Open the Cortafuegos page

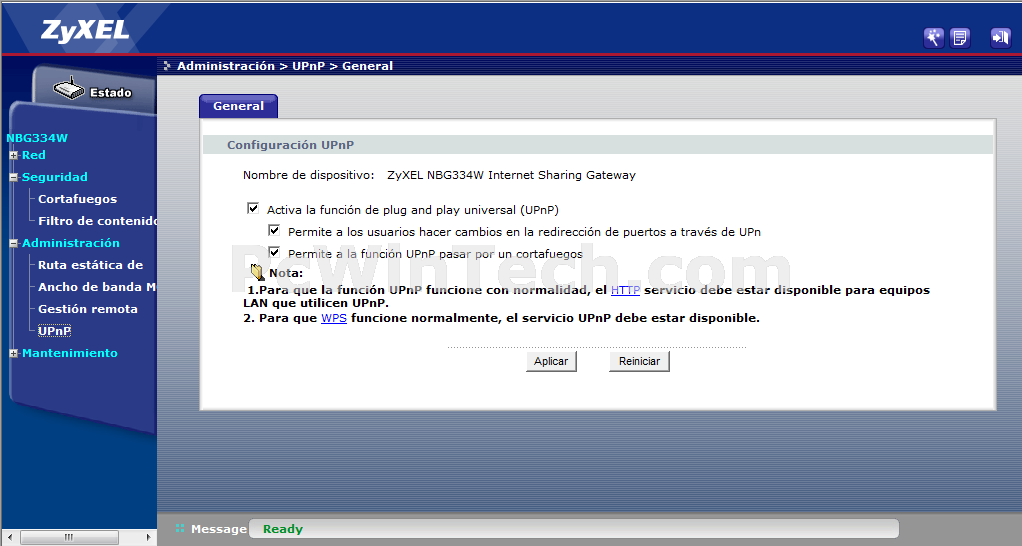click(78, 199)
